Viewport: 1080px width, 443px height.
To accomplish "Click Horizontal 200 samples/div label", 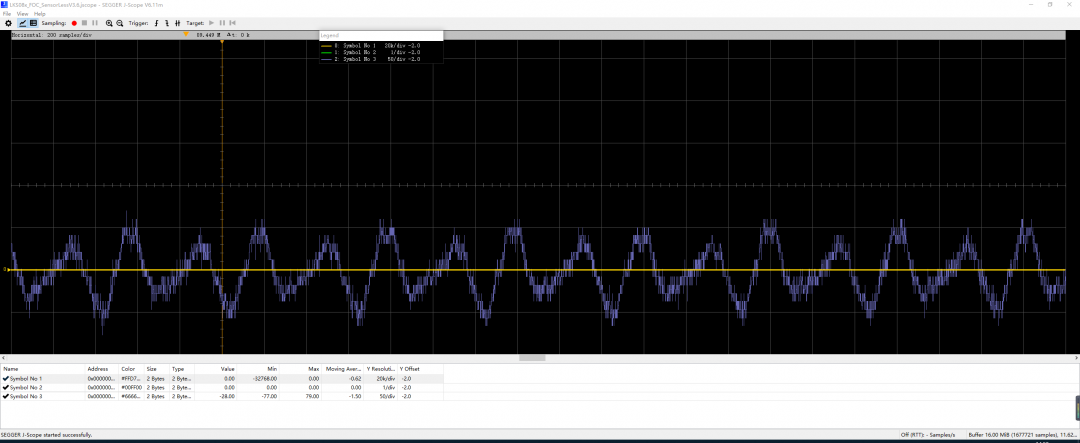I will [x=52, y=34].
